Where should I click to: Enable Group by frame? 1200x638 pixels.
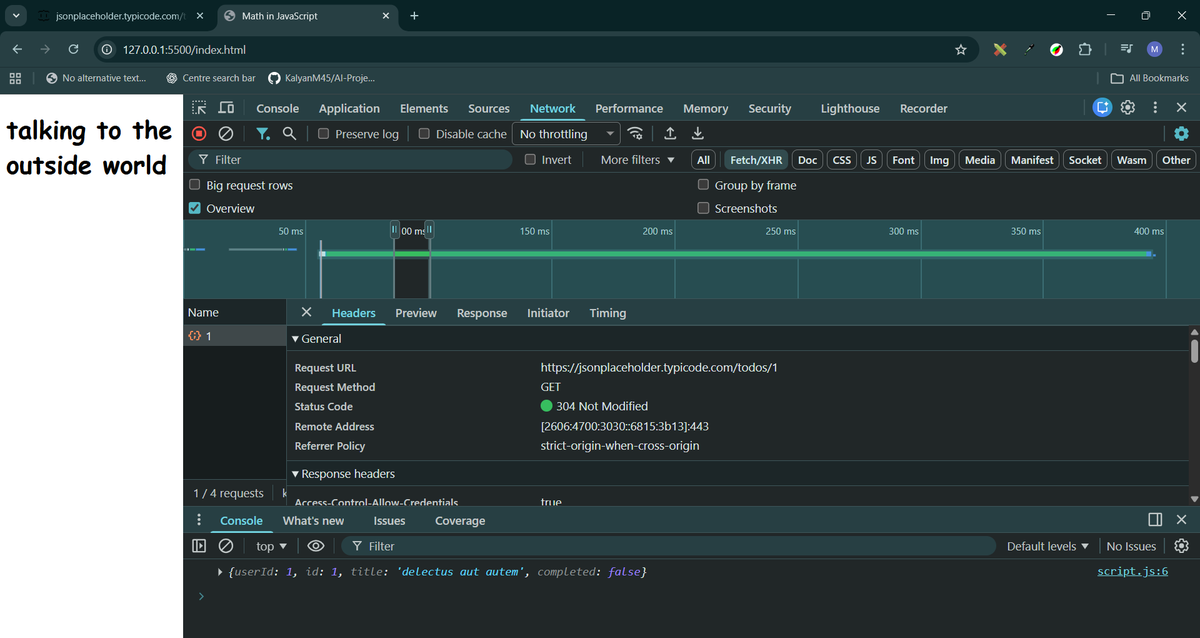click(703, 185)
